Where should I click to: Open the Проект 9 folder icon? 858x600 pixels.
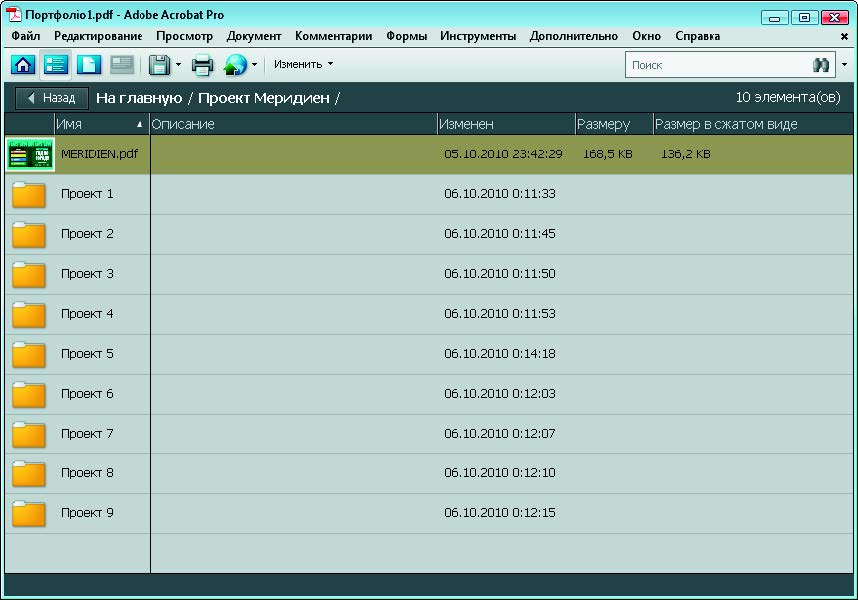pos(28,513)
